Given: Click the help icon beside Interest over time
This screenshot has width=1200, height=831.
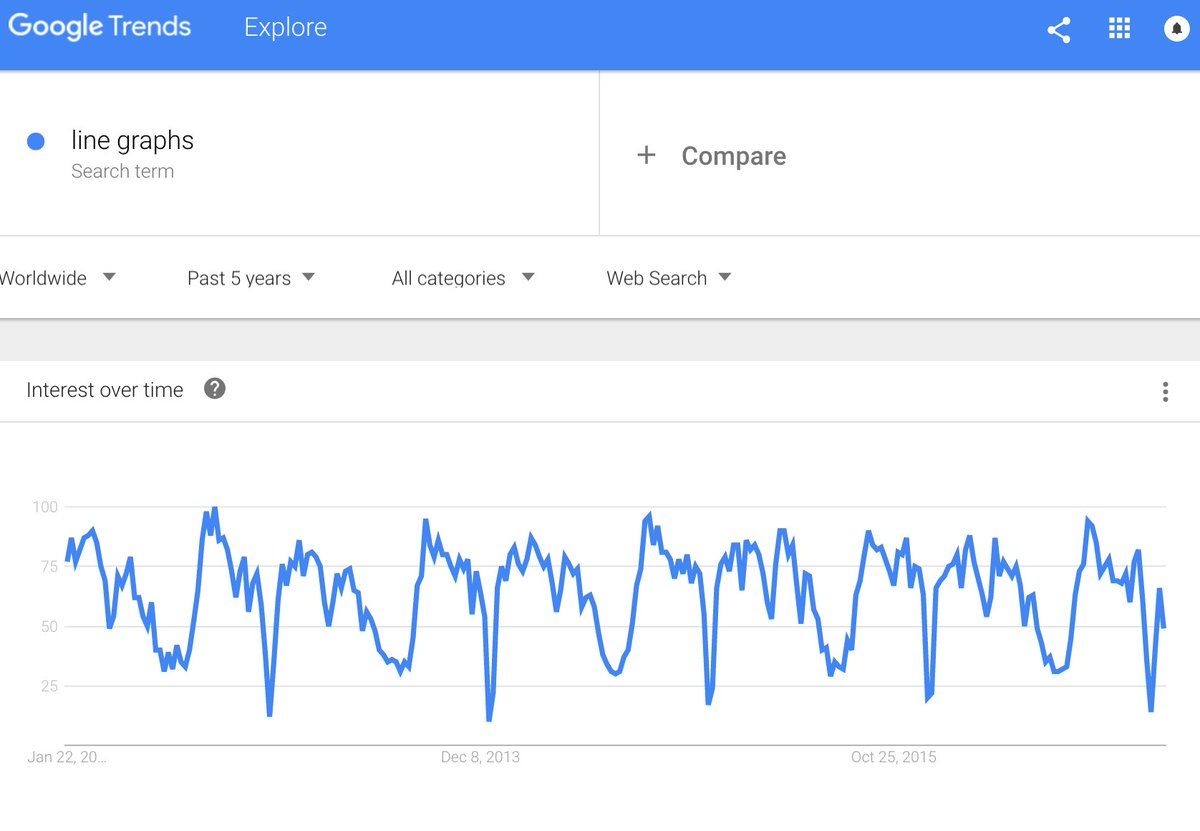Looking at the screenshot, I should (215, 389).
